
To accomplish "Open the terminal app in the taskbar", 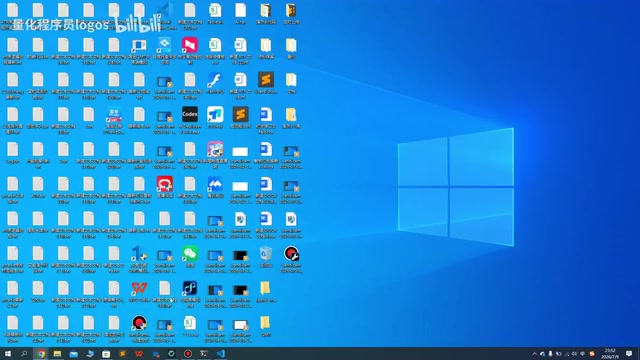I will pyautogui.click(x=204, y=353).
